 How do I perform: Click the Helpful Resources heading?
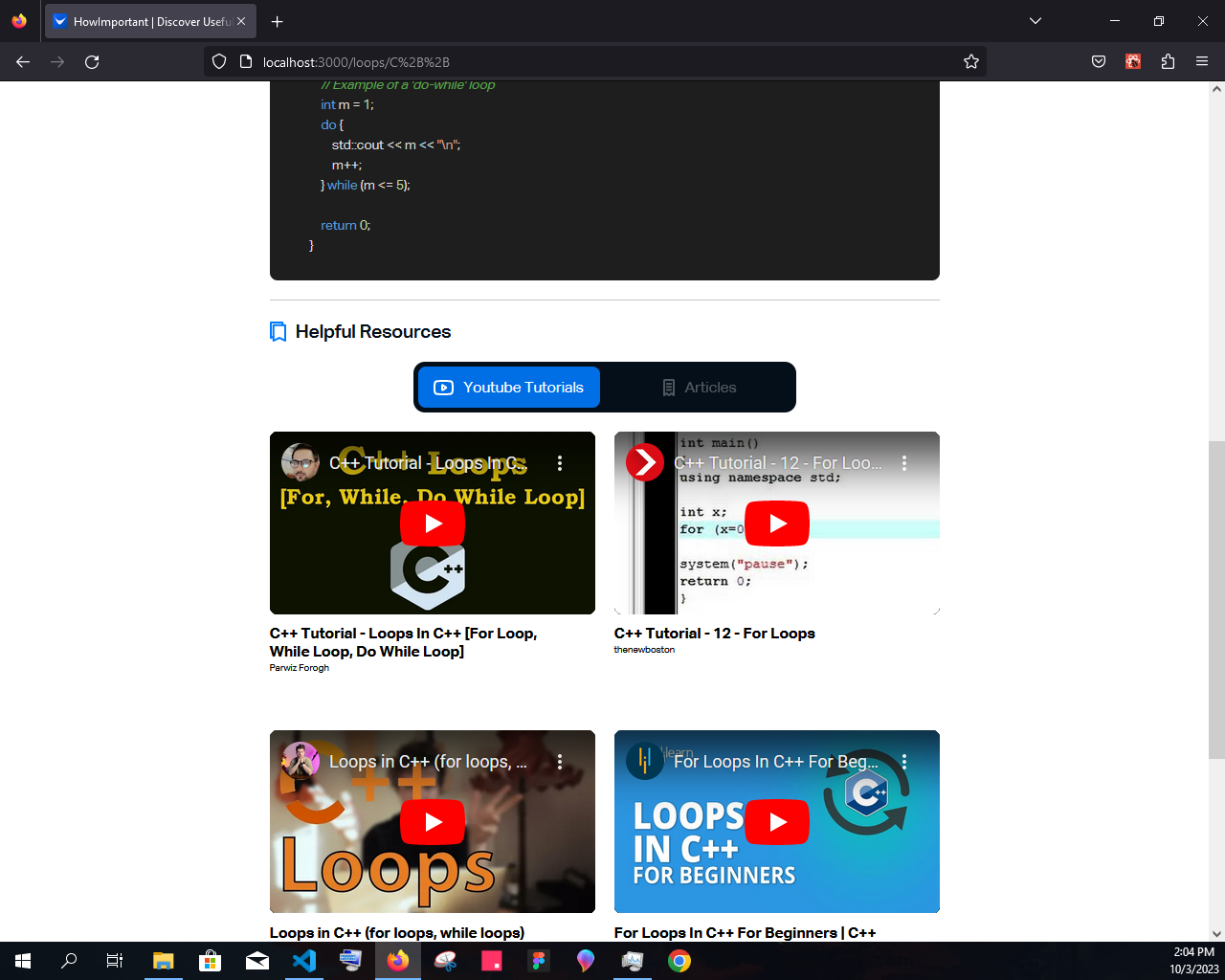point(373,332)
